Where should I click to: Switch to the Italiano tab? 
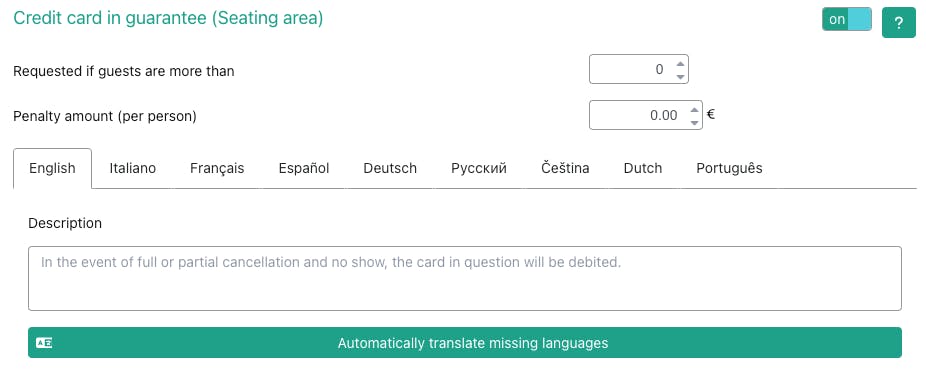tap(133, 168)
